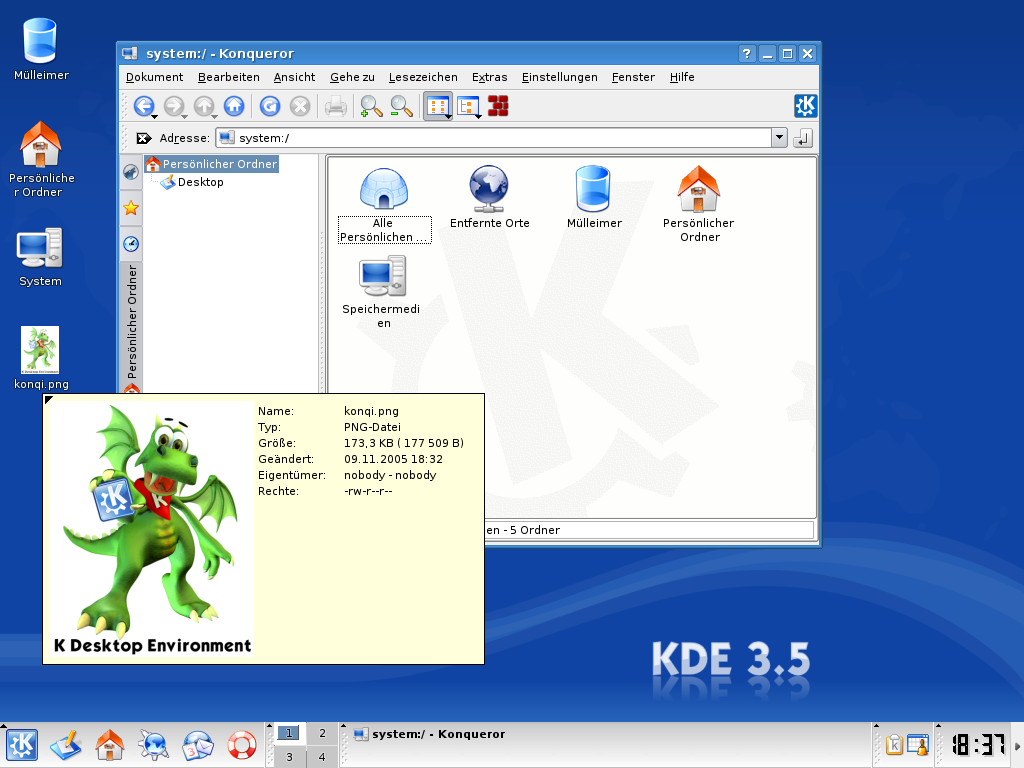Open the Dokument menu
This screenshot has height=768, width=1024.
(154, 77)
